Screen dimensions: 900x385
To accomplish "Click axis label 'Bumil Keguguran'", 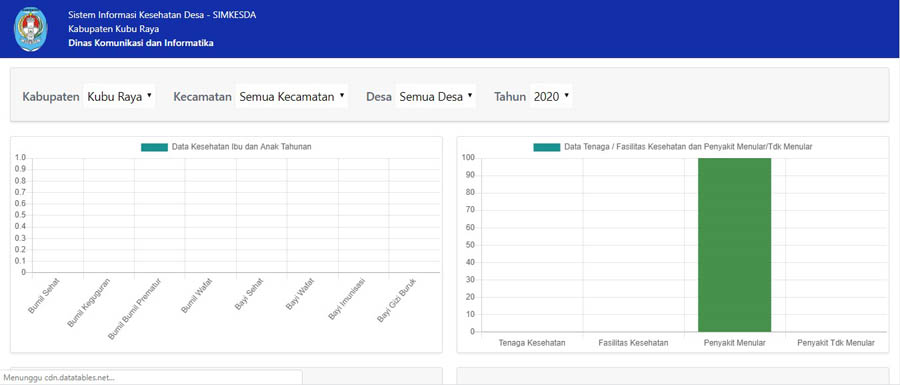I will click(90, 302).
